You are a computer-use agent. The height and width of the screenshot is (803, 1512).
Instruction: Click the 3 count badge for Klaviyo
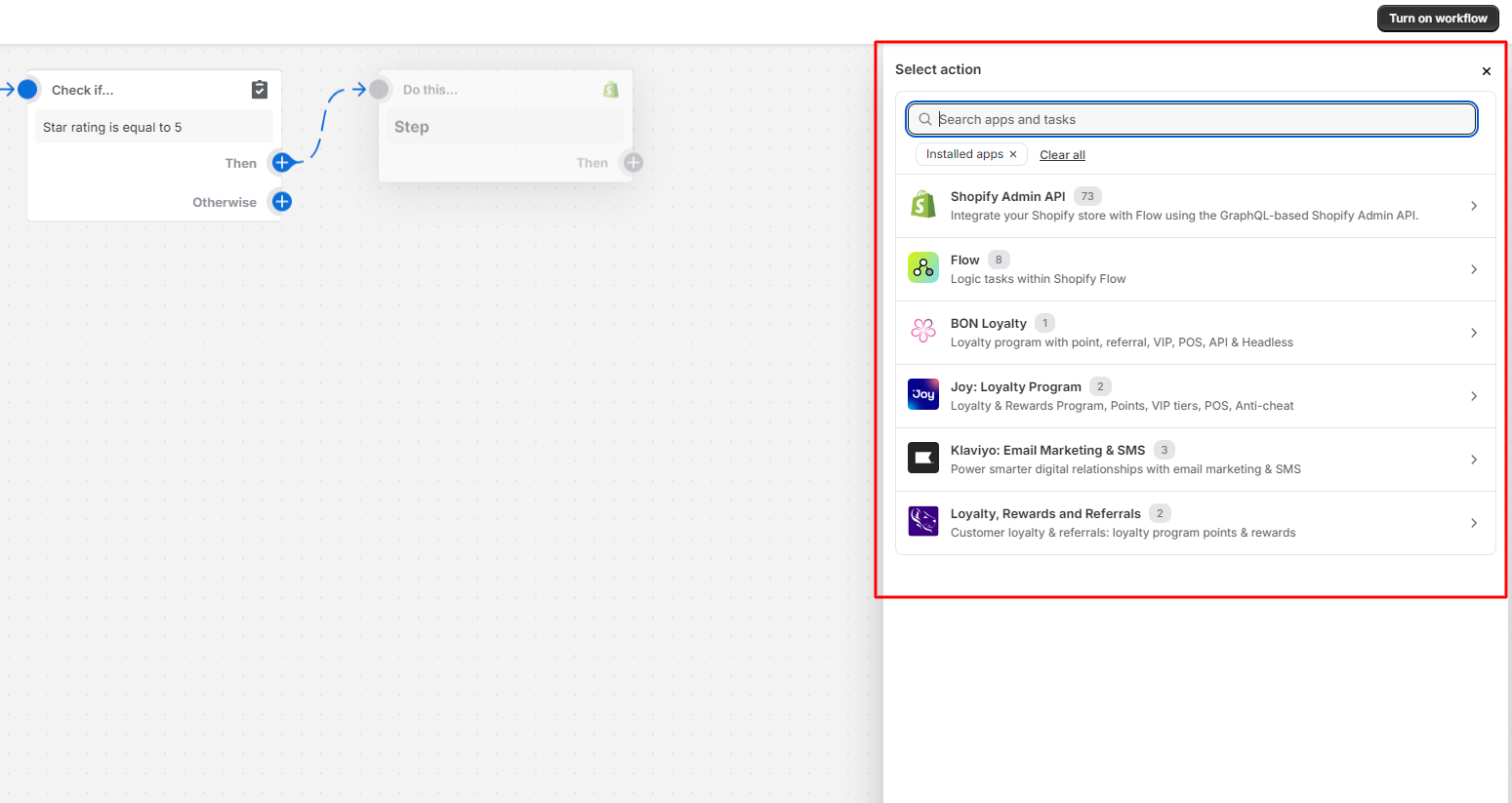coord(1165,450)
